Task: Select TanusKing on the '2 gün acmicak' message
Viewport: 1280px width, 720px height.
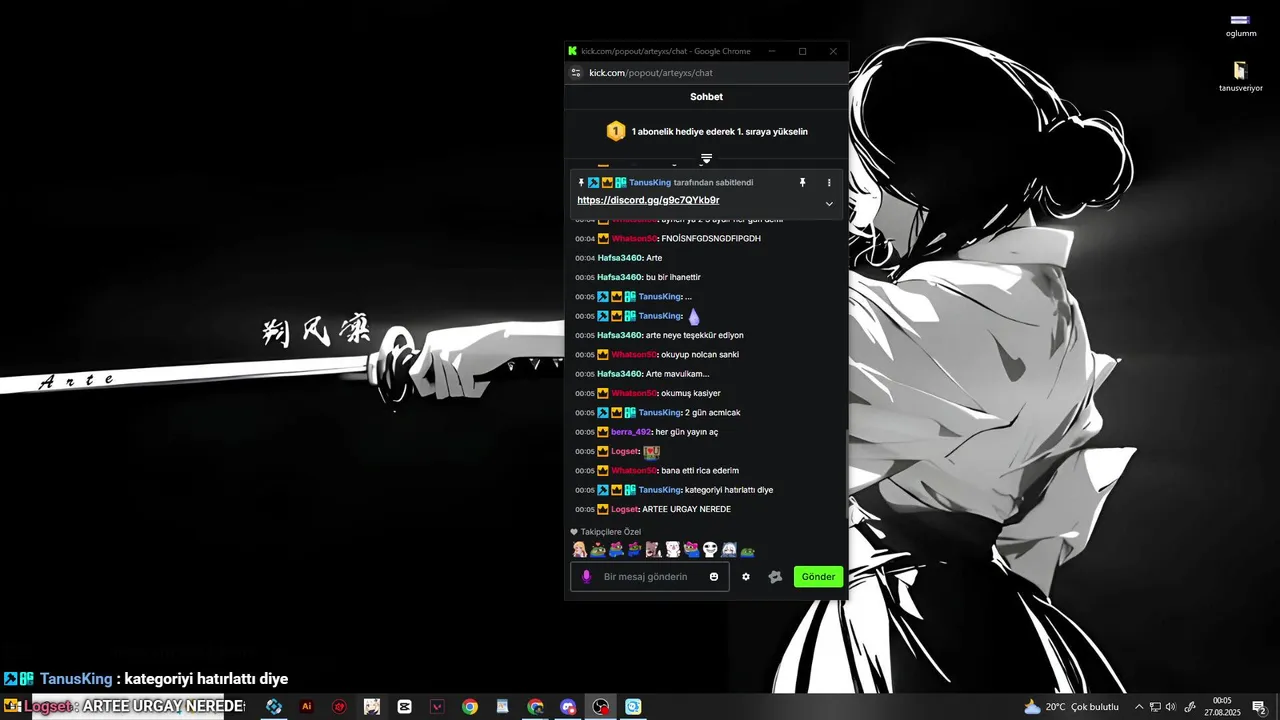Action: click(x=660, y=413)
